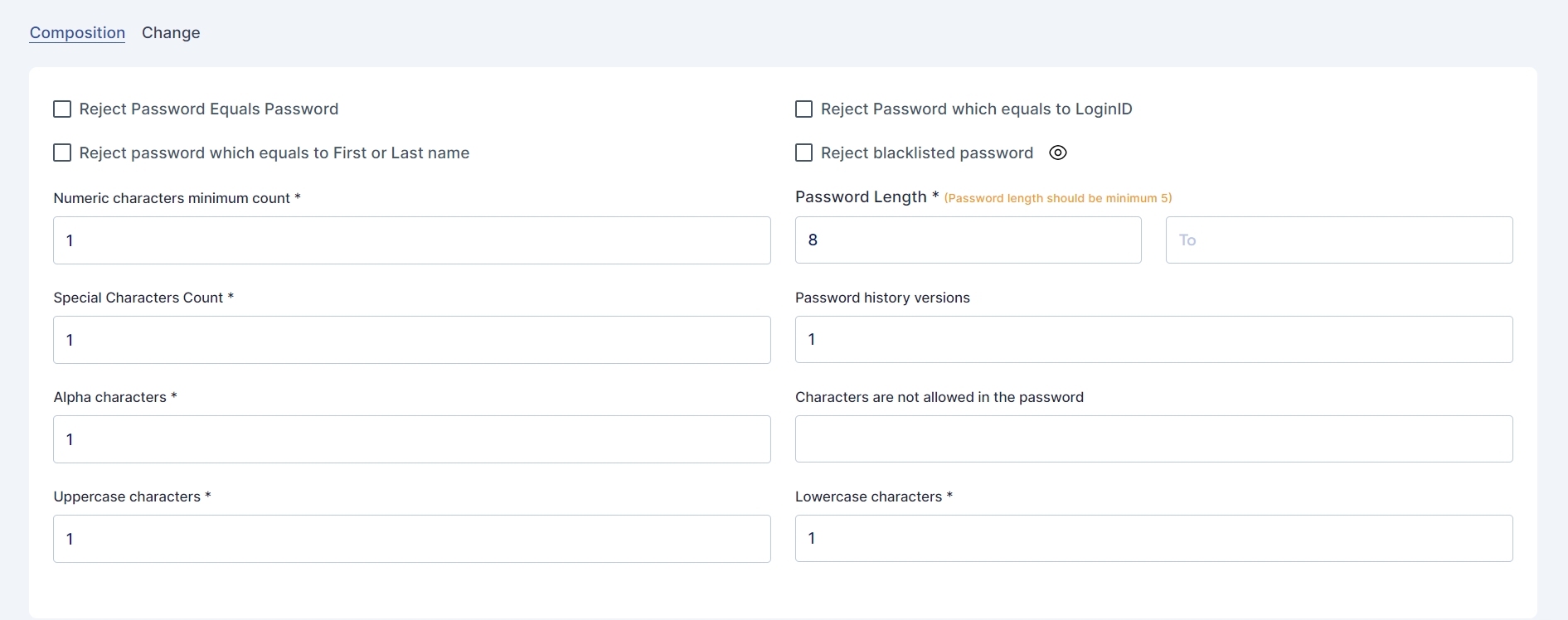Select the Alpha characters input field
The width and height of the screenshot is (1568, 620).
pos(411,439)
